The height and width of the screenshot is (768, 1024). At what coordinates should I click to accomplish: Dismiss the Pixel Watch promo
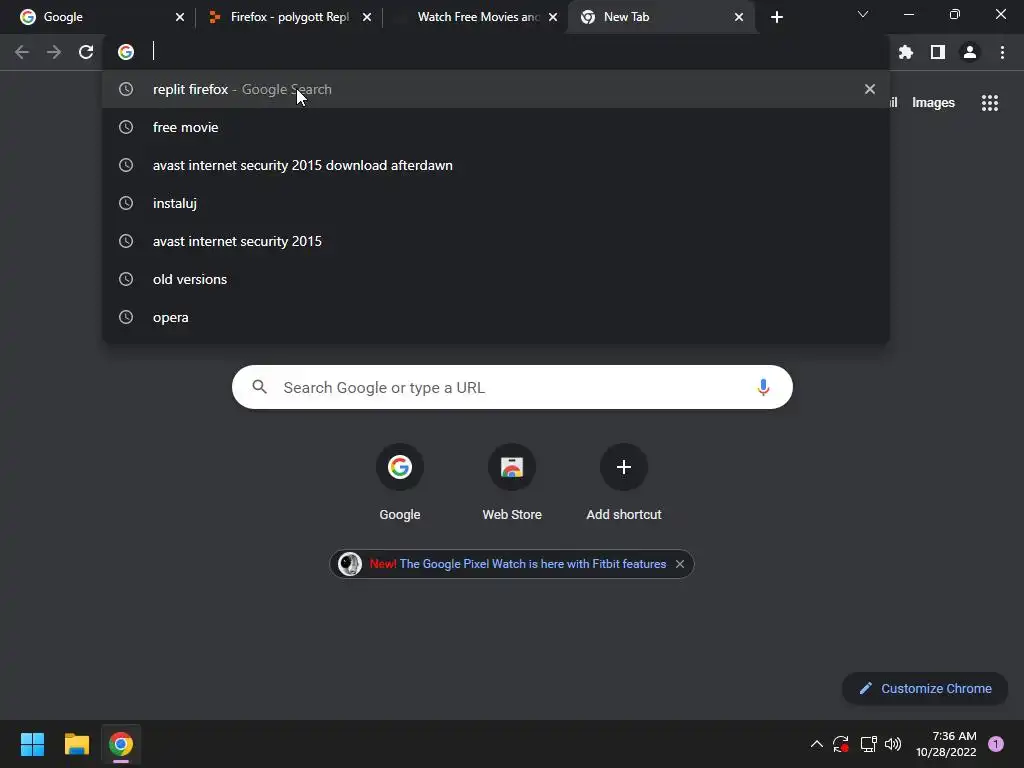click(680, 564)
